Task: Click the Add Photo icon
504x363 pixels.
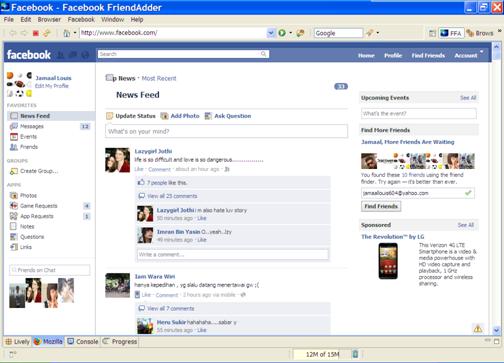Action: click(164, 116)
